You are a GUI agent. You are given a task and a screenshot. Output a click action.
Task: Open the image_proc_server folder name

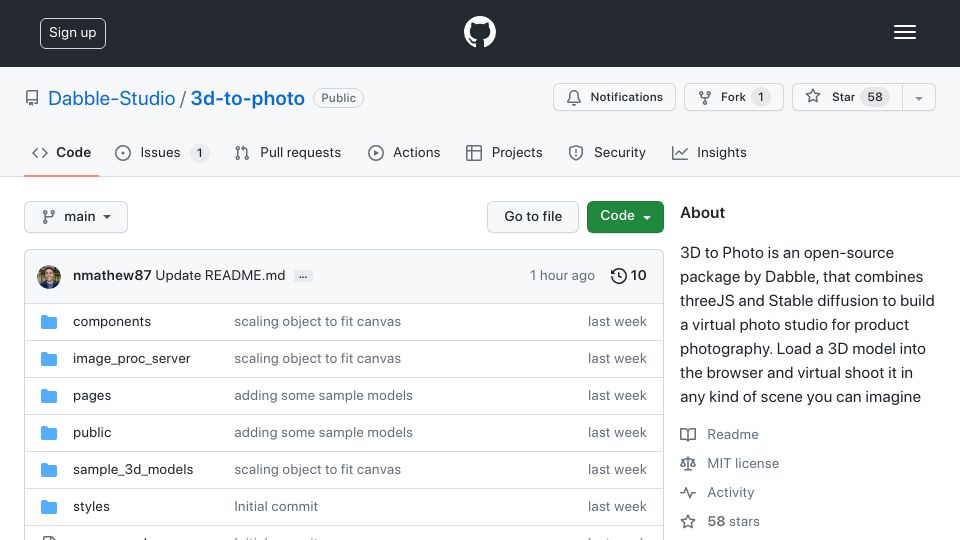pyautogui.click(x=132, y=359)
